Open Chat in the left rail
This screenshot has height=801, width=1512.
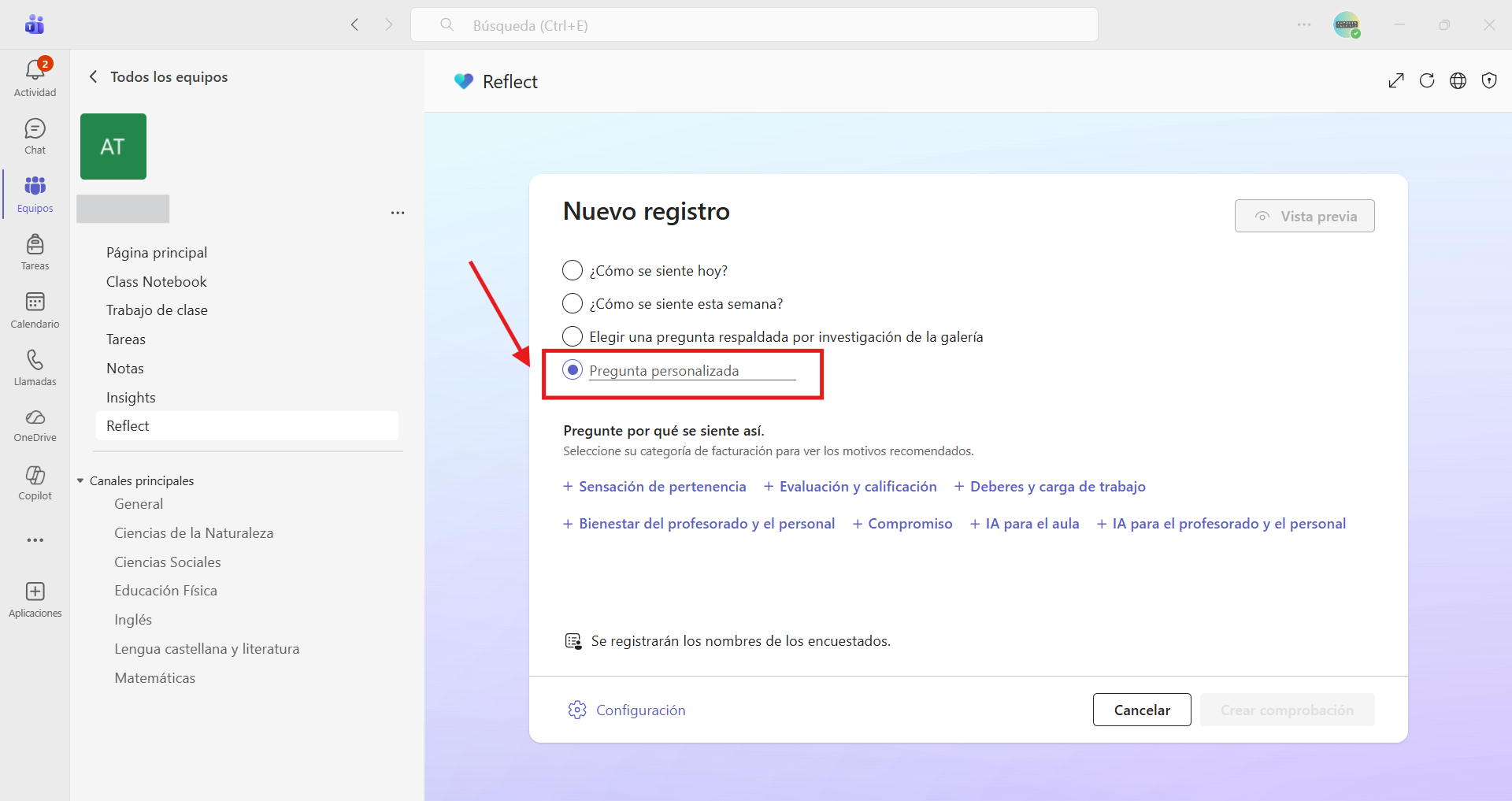click(35, 136)
